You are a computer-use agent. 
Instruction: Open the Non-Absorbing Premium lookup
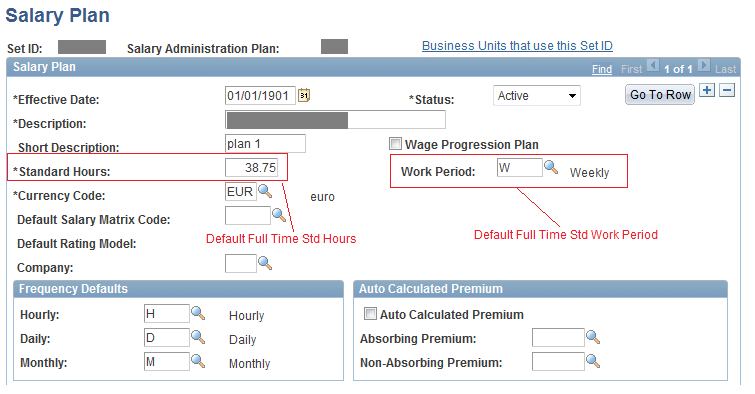tap(593, 361)
